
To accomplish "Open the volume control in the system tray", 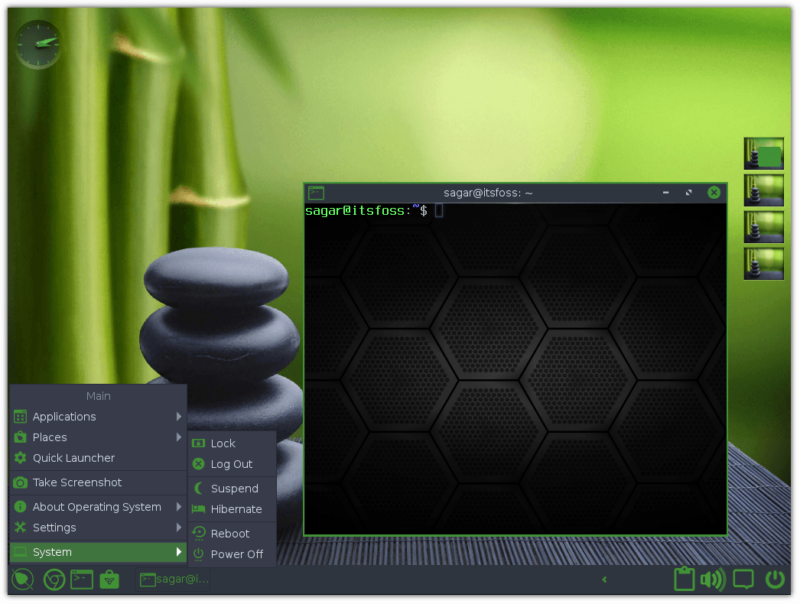I will [x=713, y=579].
